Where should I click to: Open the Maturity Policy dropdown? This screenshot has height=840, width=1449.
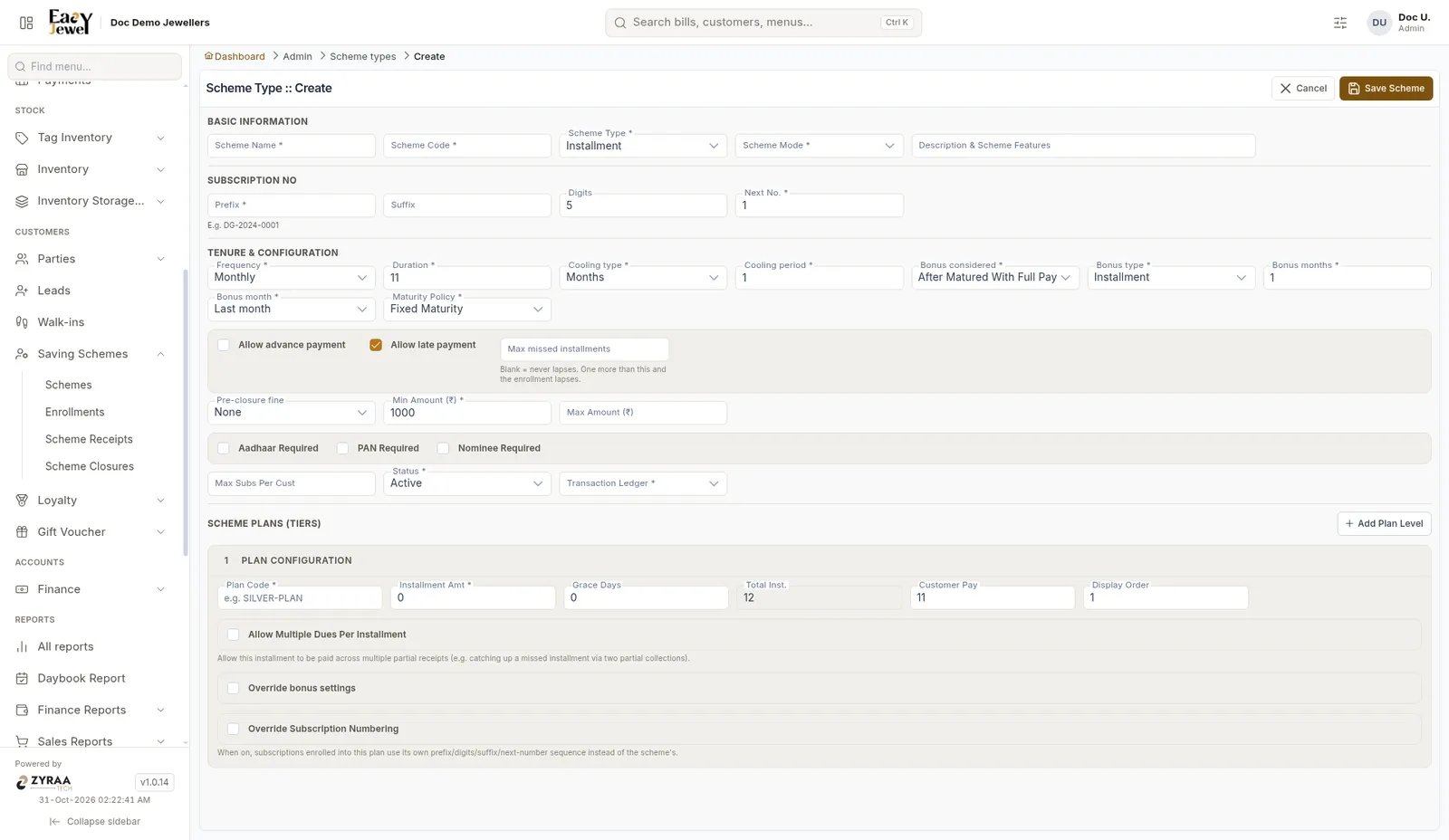466,309
